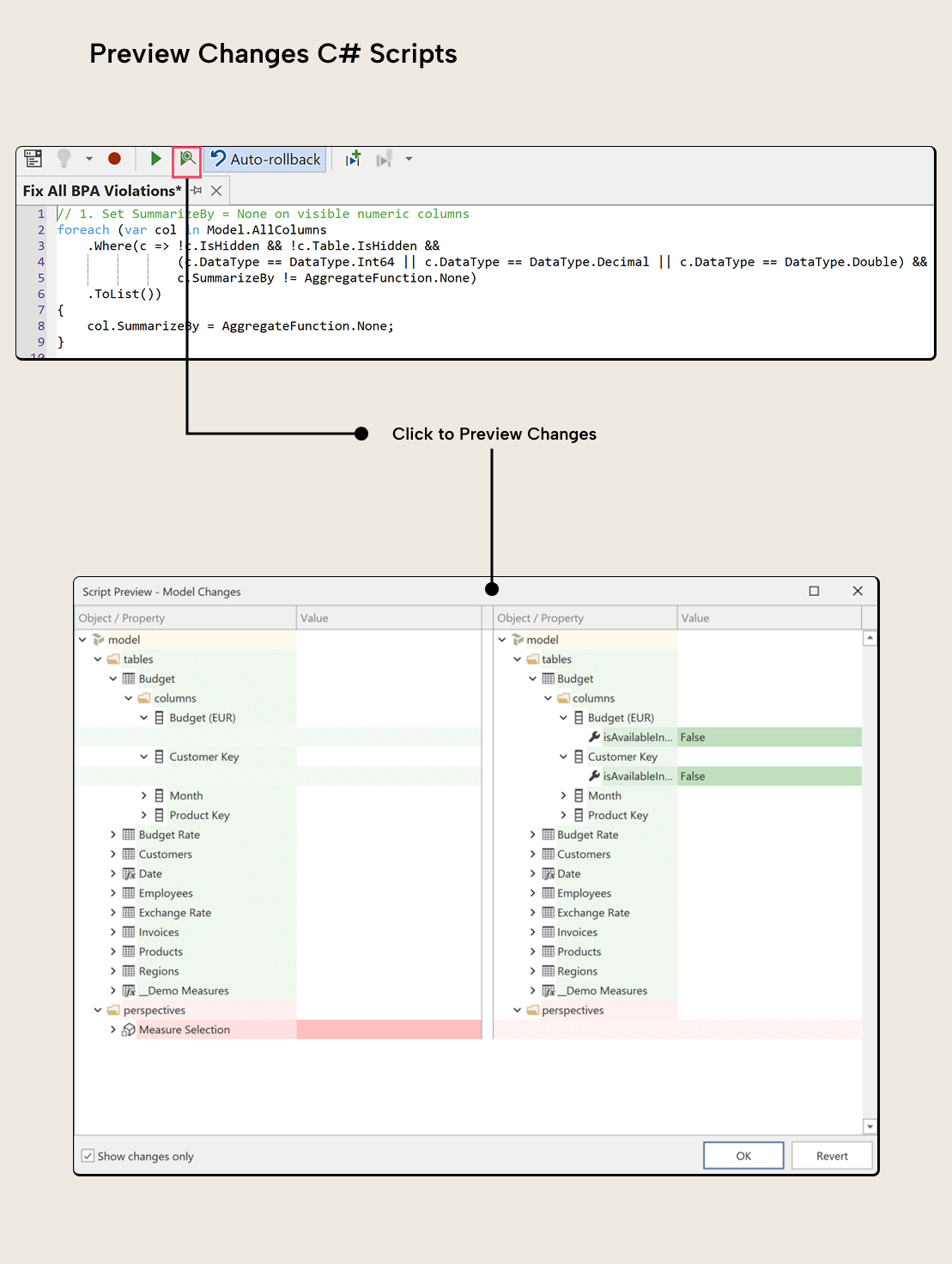The width and height of the screenshot is (952, 1264).
Task: Click the Revert button
Action: coord(831,1155)
